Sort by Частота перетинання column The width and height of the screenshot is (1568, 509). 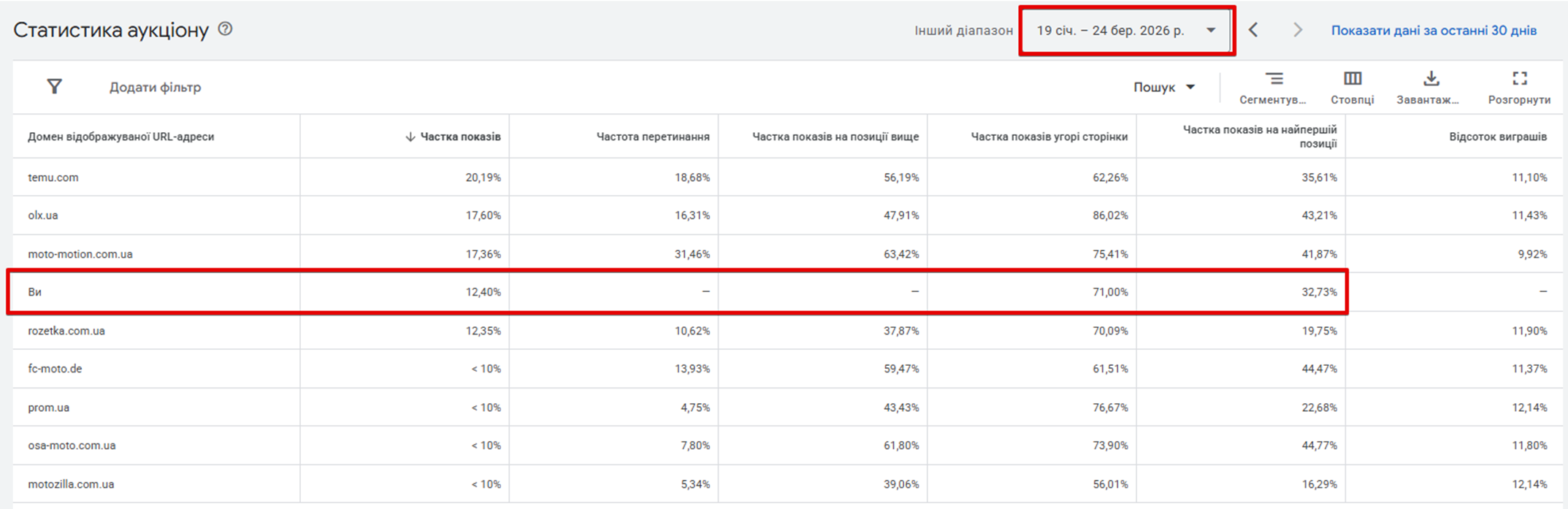point(652,137)
